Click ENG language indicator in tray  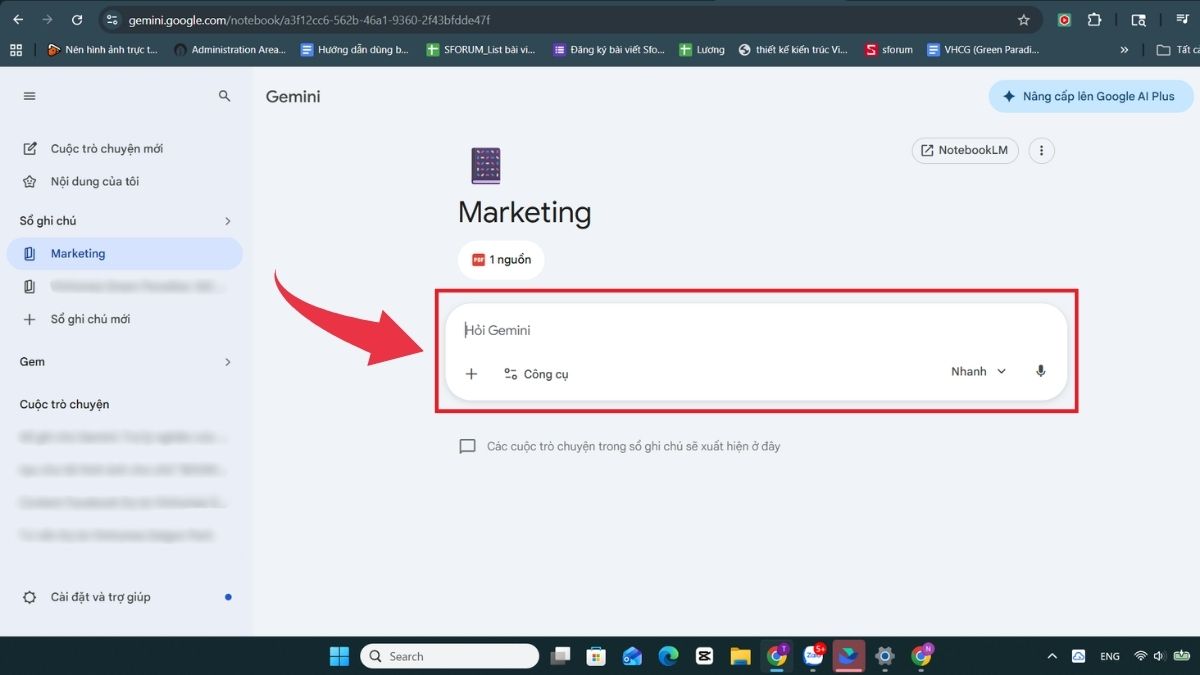[x=1110, y=656]
